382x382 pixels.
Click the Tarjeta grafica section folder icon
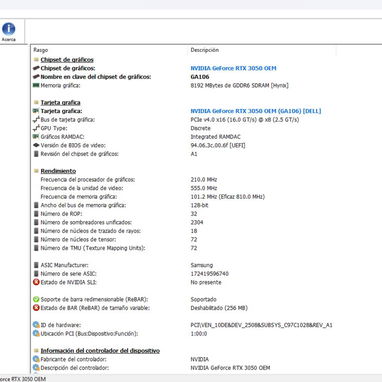coord(36,102)
